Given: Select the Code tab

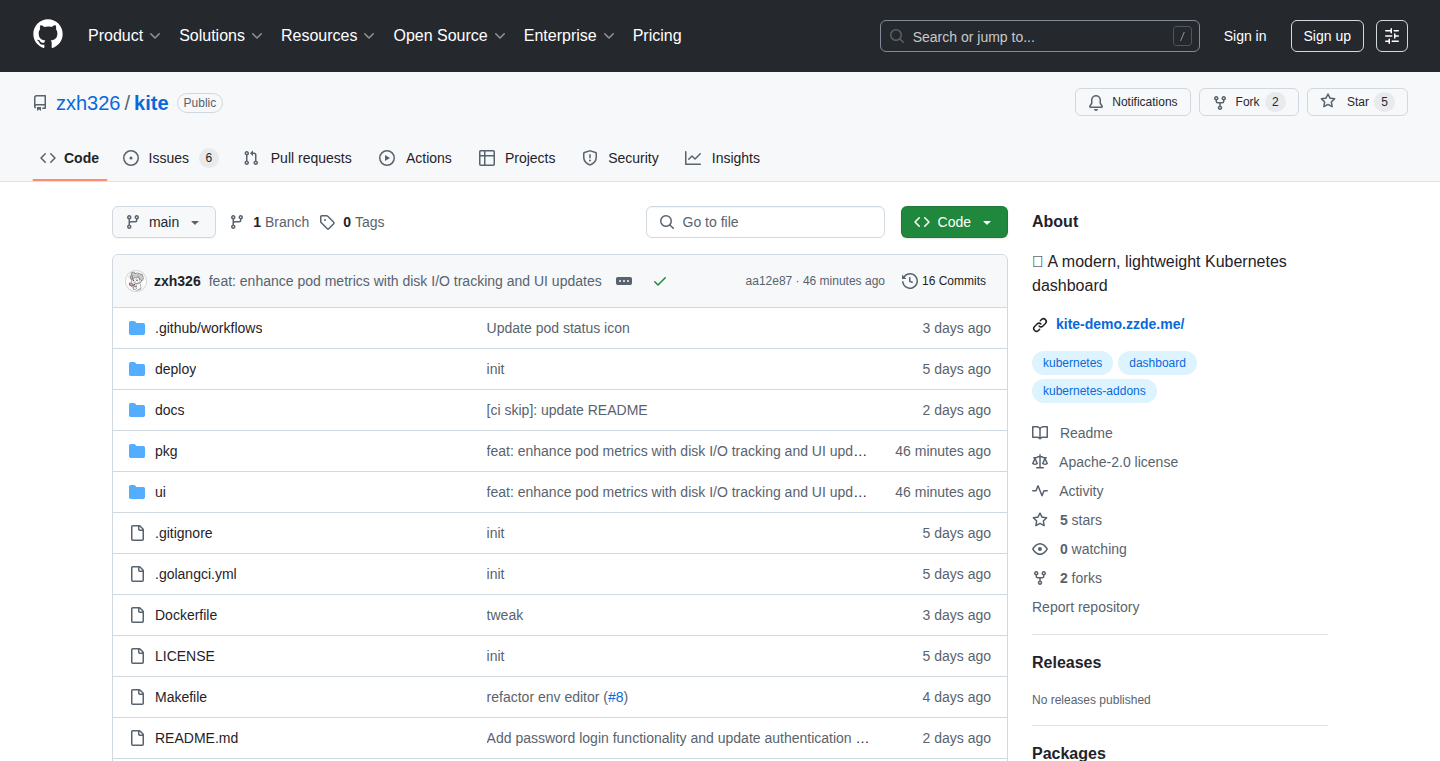Looking at the screenshot, I should point(70,158).
